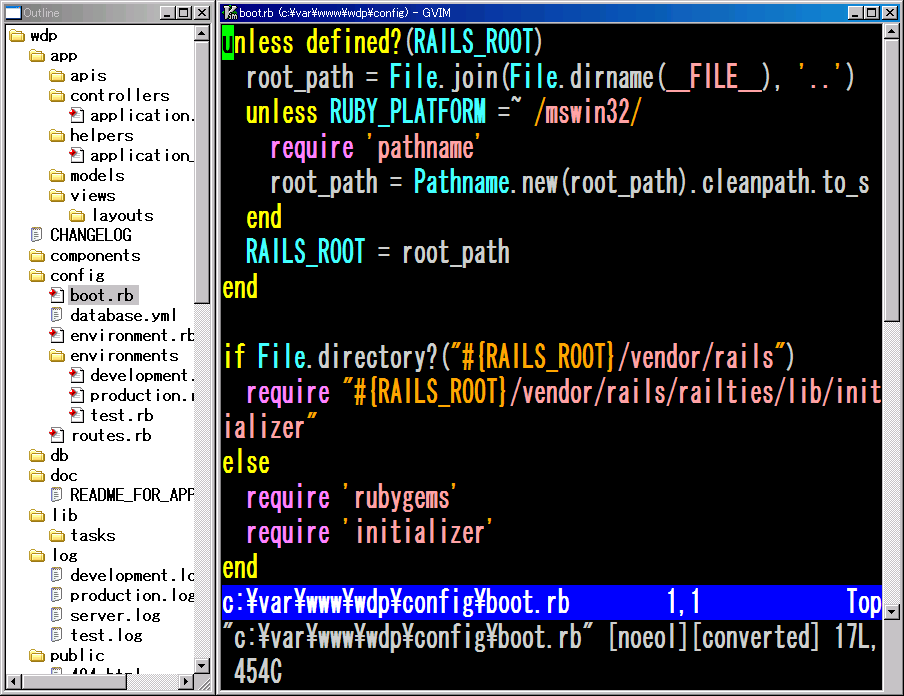Open the environments folder
The image size is (904, 696).
coord(124,356)
